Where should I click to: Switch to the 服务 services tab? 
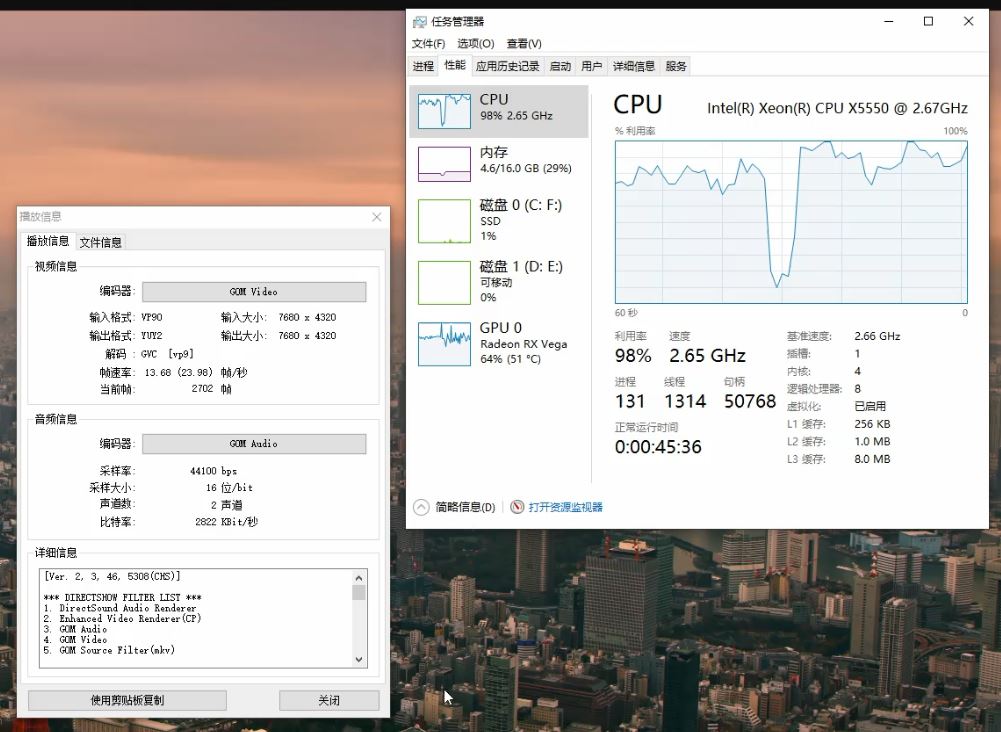click(x=674, y=66)
